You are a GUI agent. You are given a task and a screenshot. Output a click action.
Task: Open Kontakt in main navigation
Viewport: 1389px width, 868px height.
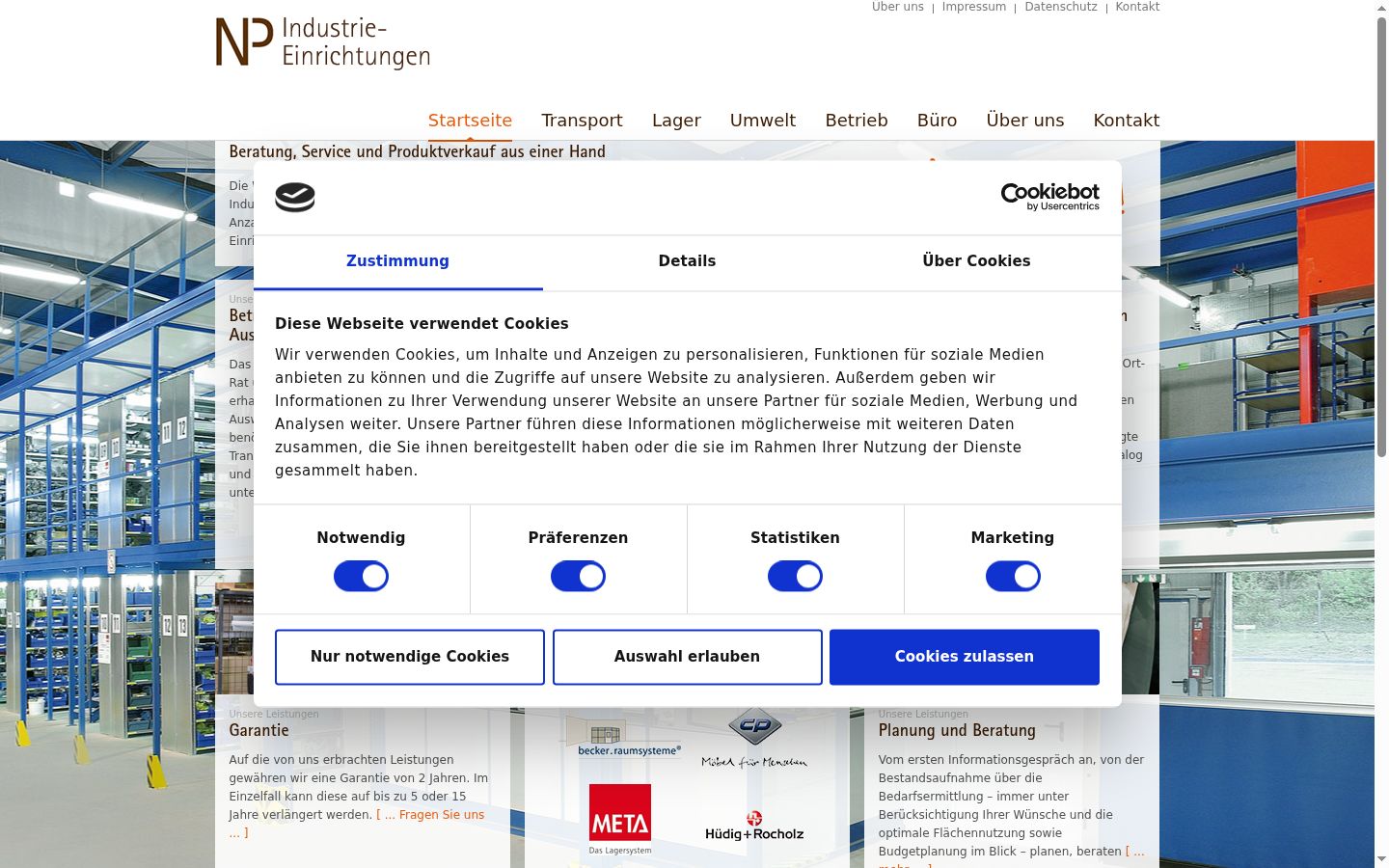1127,121
